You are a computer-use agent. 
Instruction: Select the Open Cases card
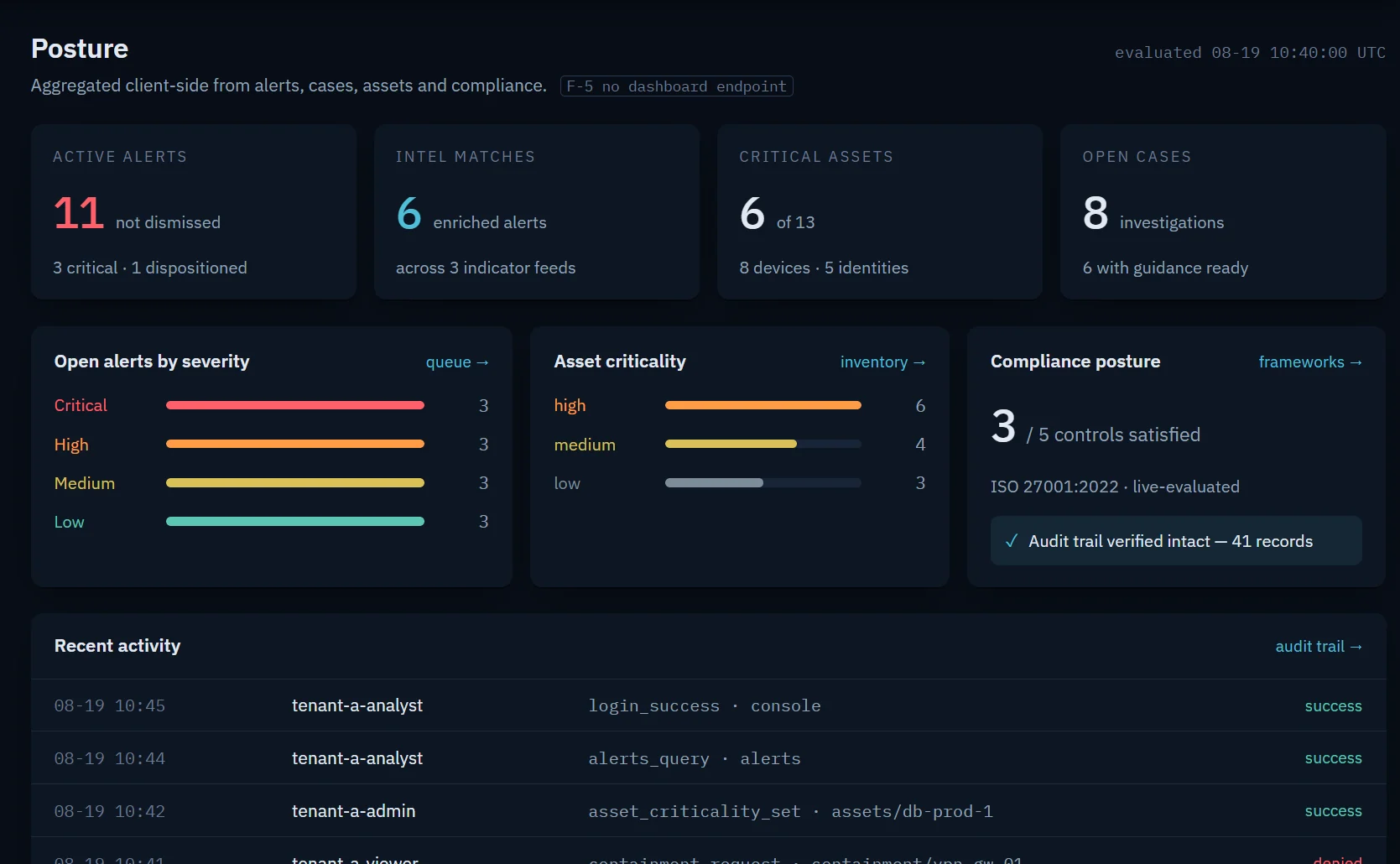click(1223, 211)
